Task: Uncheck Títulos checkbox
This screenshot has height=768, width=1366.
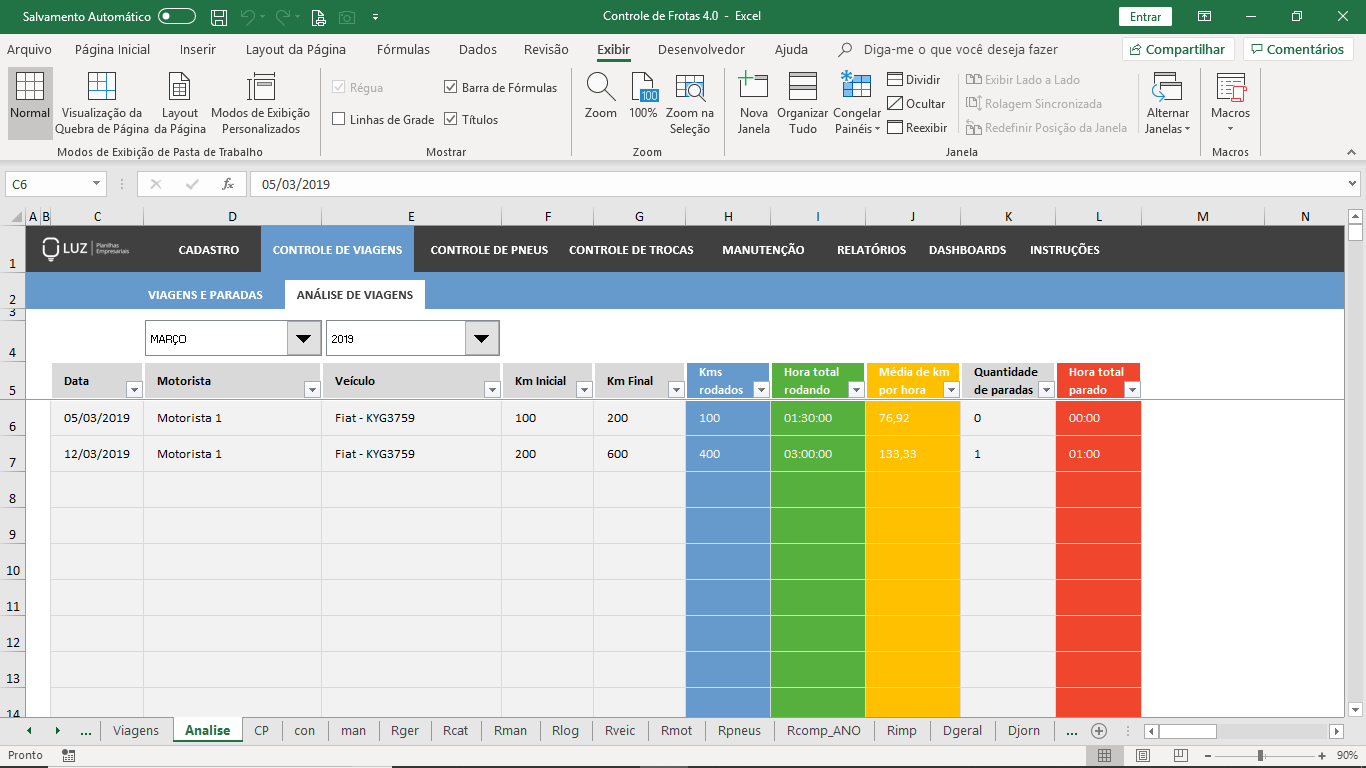Action: pos(451,120)
